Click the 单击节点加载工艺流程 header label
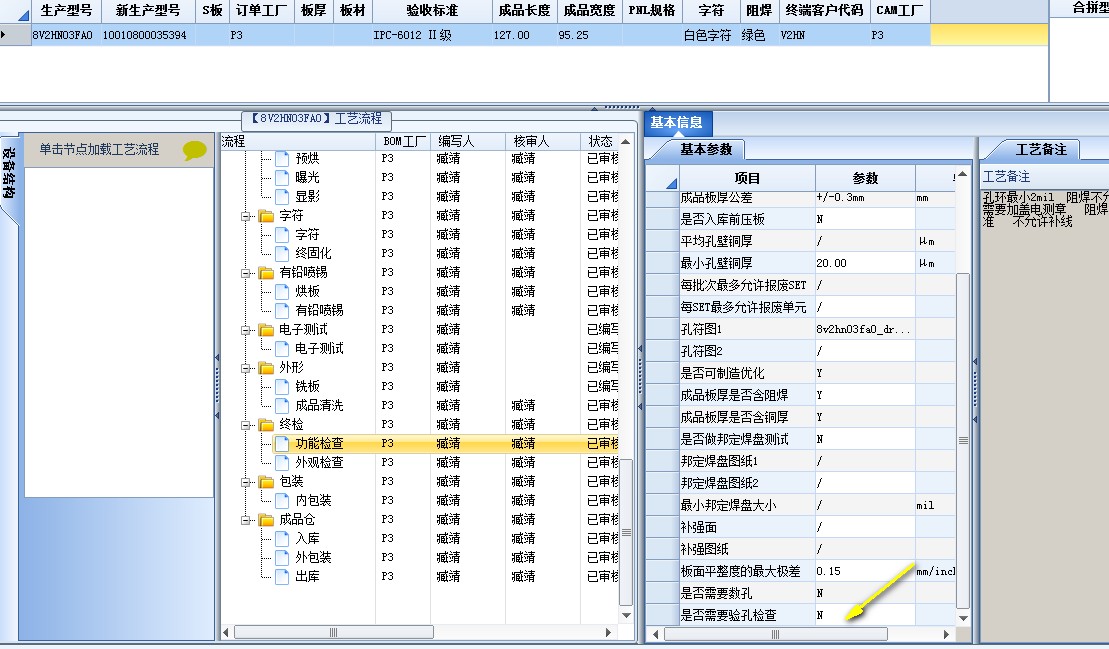Viewport: 1109px width, 649px height. pos(99,149)
